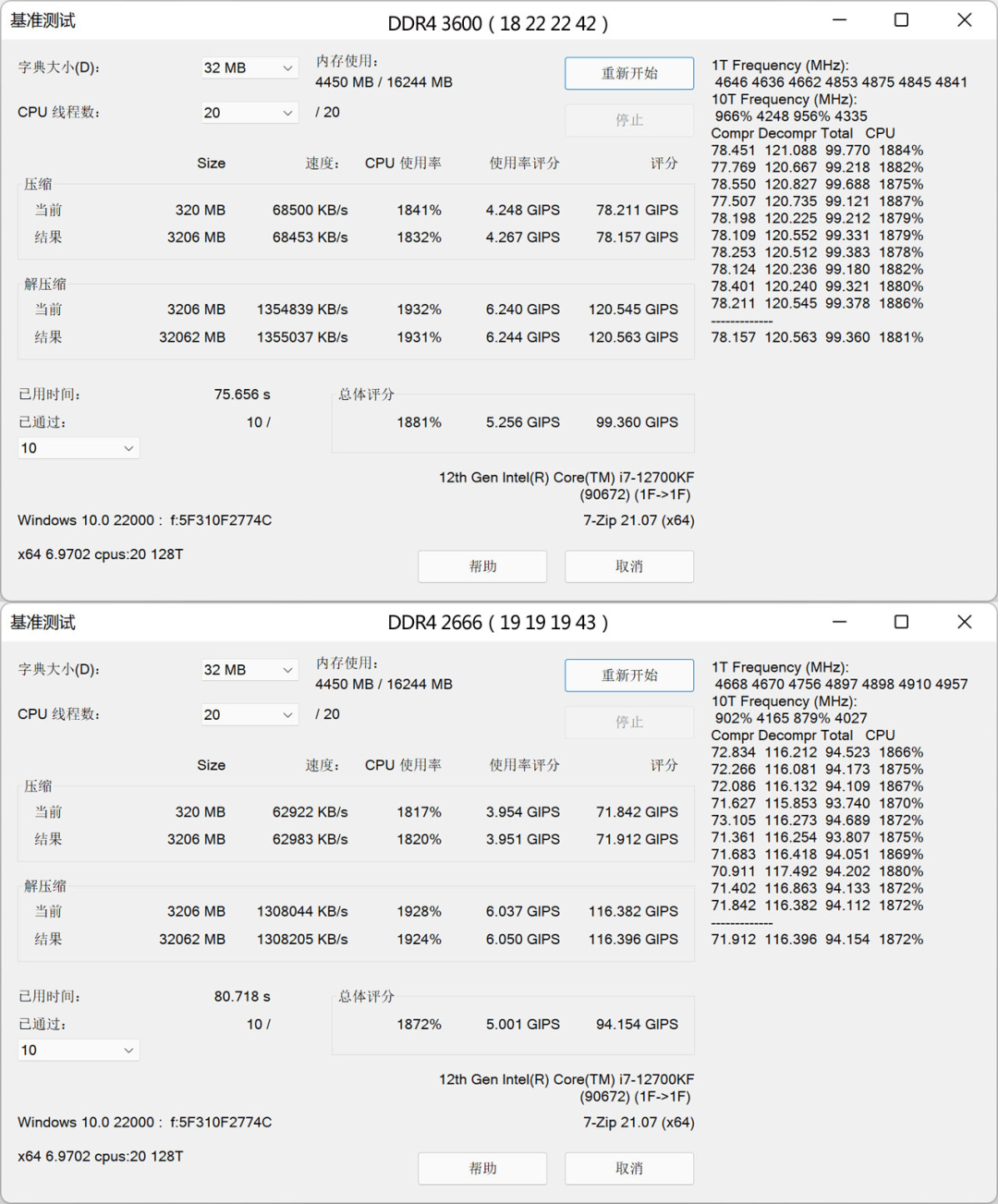This screenshot has height=1204, width=998.
Task: Maximize the DDR4 2666 window
Action: 901,622
